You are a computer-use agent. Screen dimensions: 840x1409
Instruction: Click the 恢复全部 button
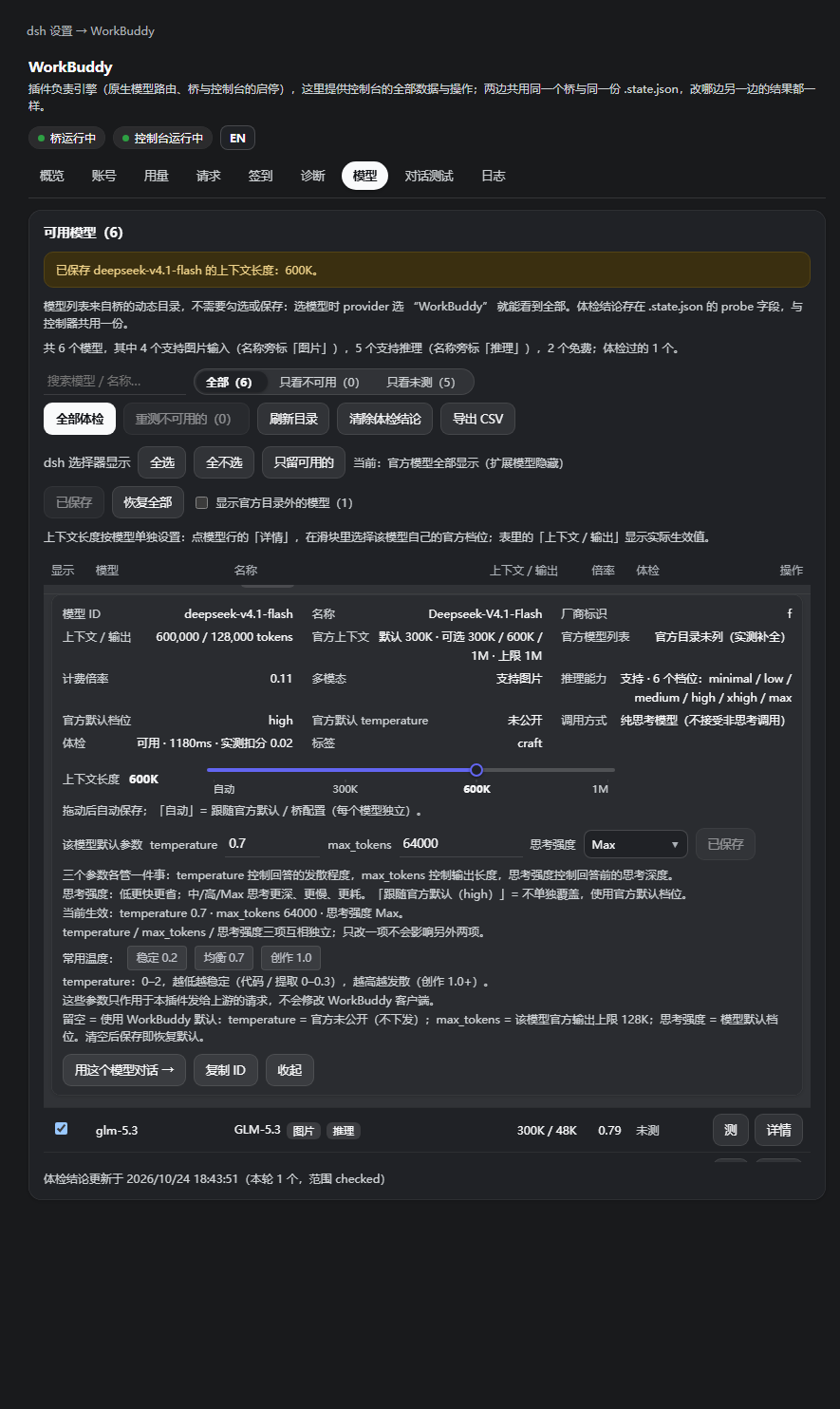[148, 502]
